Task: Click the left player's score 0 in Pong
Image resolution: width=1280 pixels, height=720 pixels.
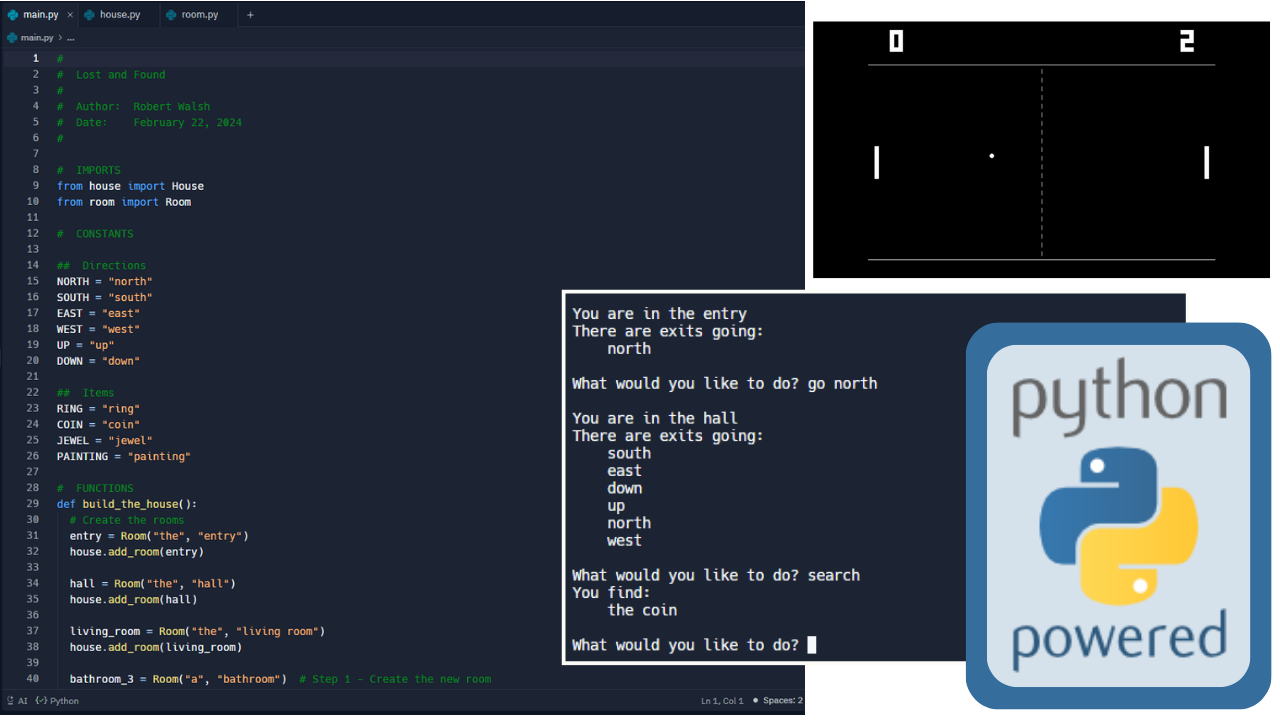Action: pyautogui.click(x=896, y=41)
